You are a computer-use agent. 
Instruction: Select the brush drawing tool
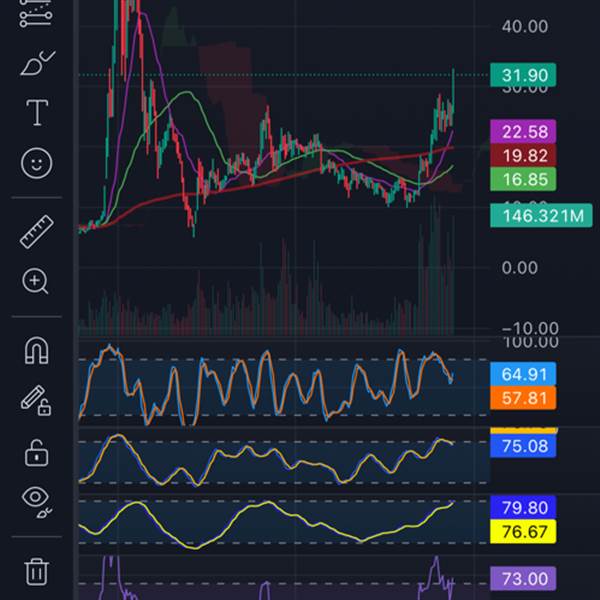37,63
